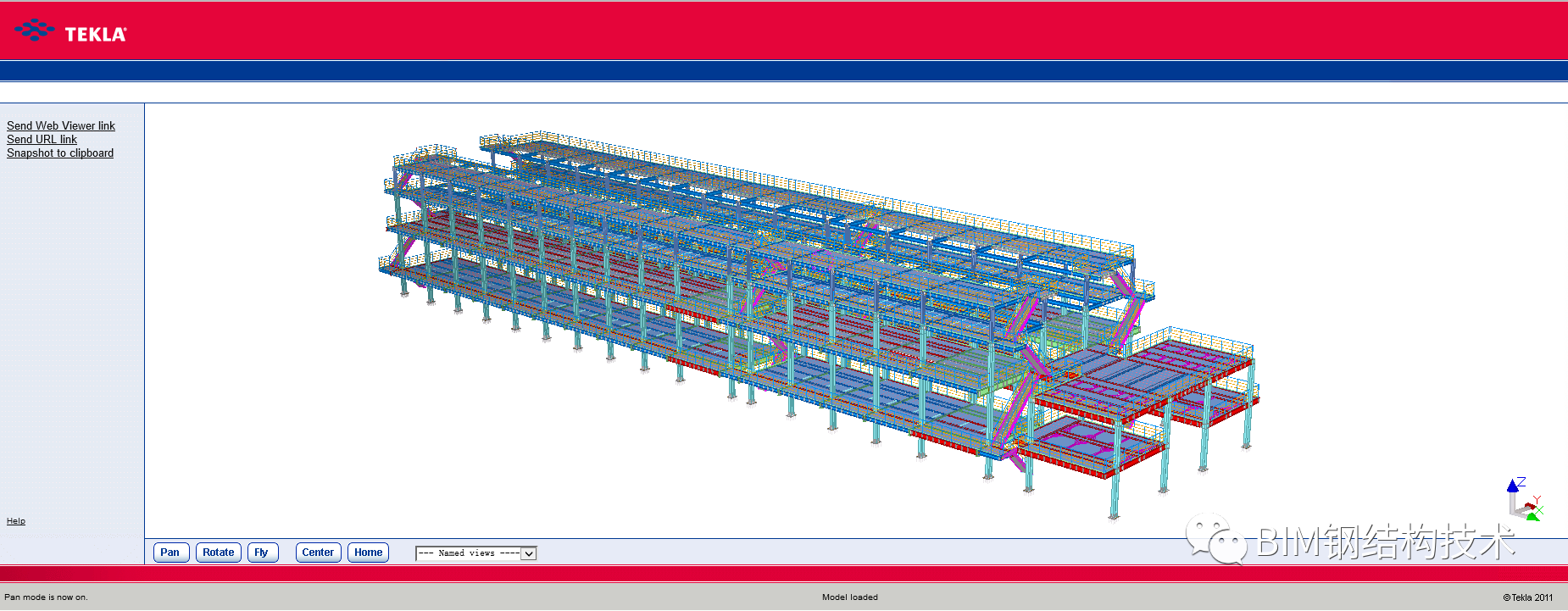Open the Send Web Viewer link

pyautogui.click(x=61, y=125)
